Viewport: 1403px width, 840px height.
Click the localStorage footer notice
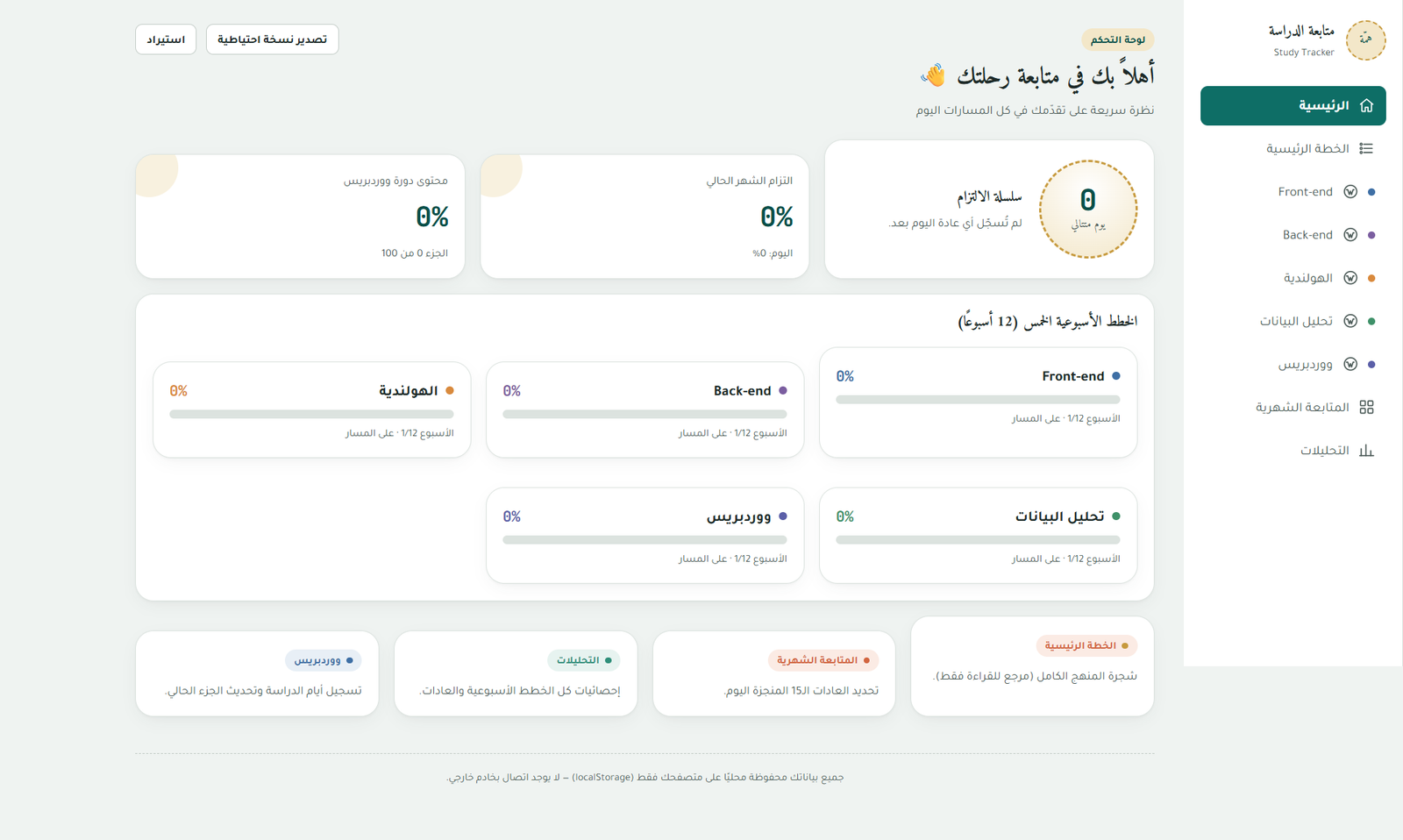point(645,778)
